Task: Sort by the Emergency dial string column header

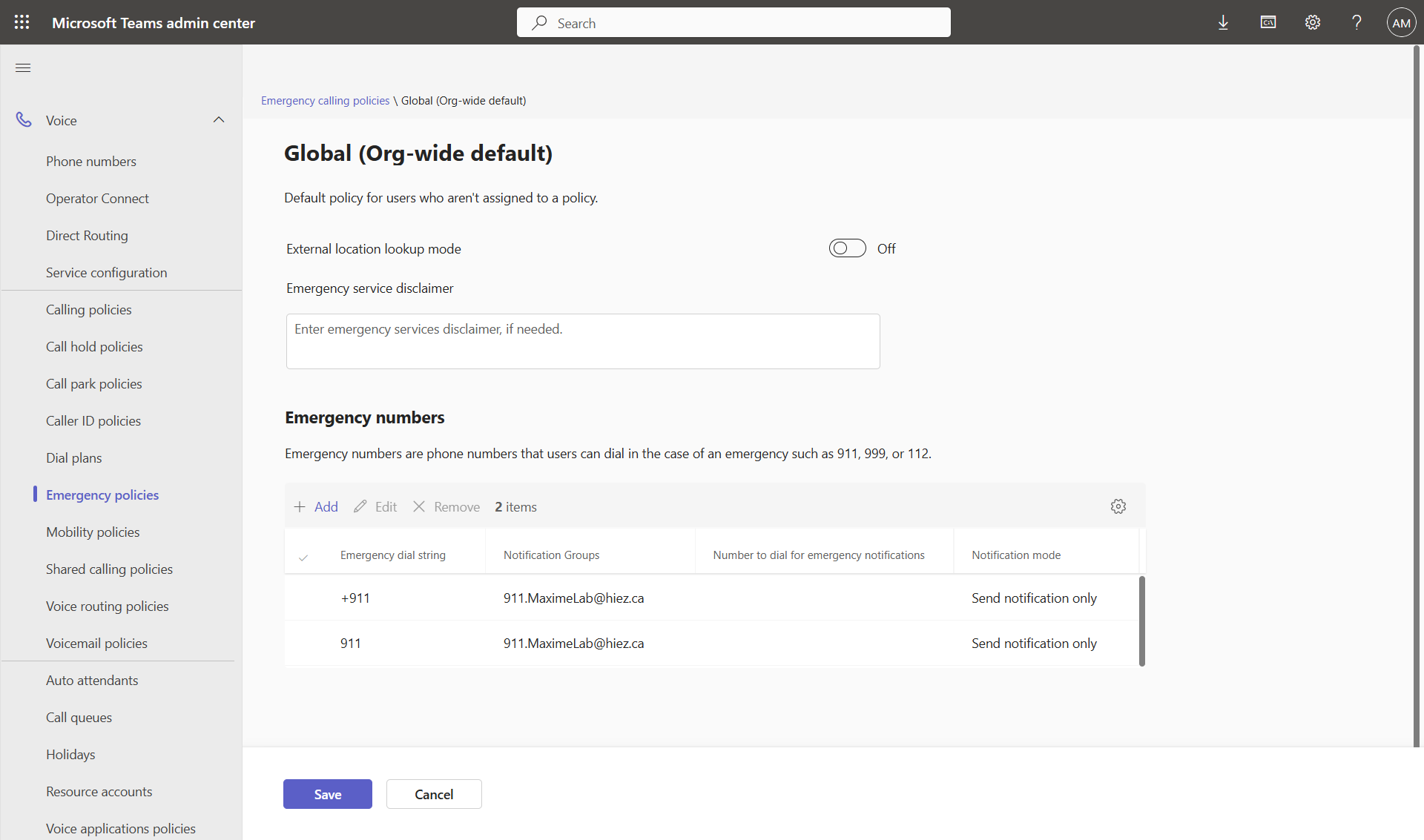Action: click(392, 555)
